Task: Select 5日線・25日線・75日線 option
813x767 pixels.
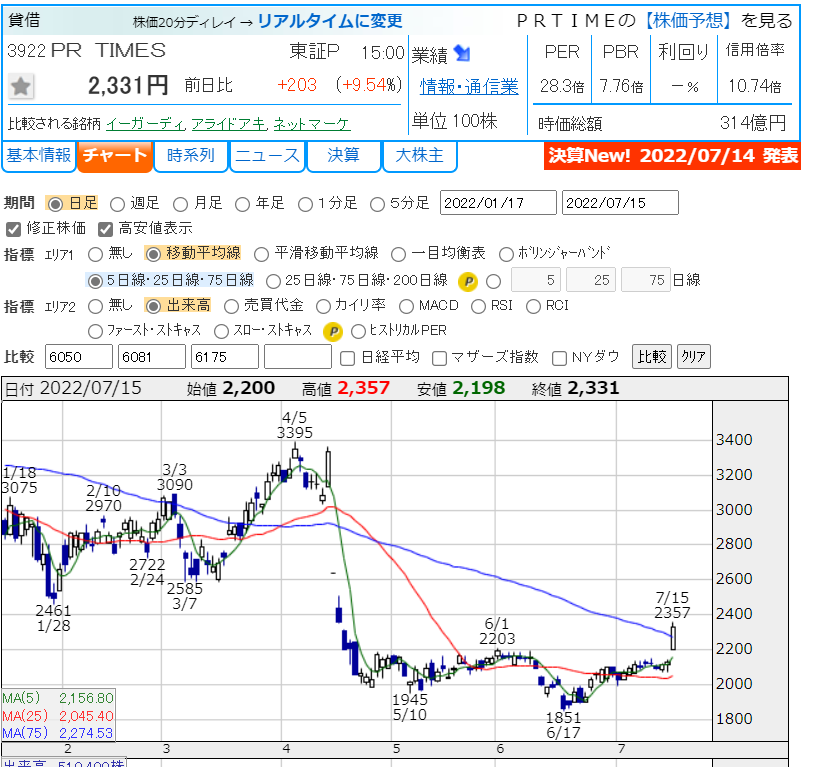Action: click(x=95, y=282)
